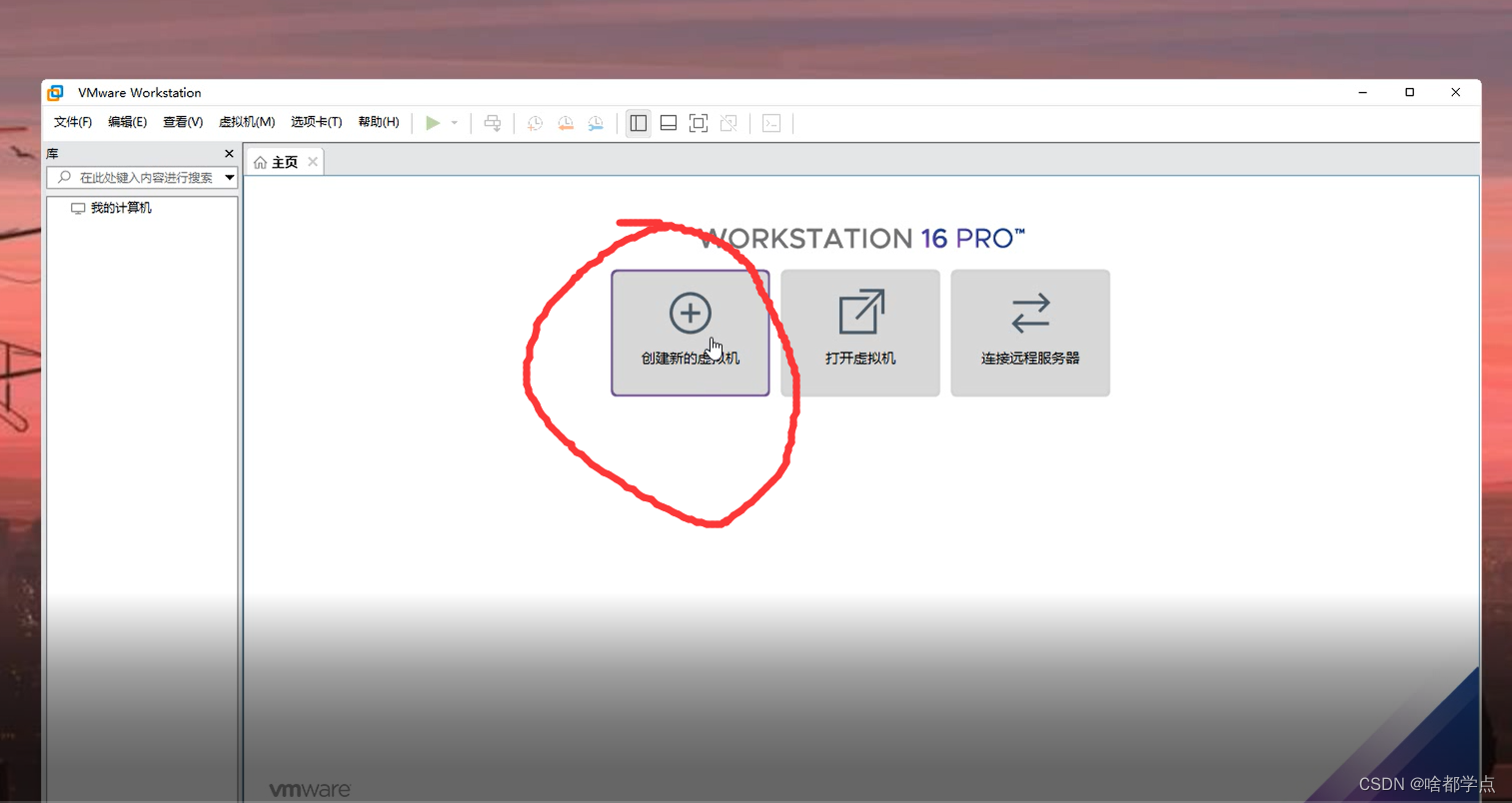
Task: Maximize the VMware Workstation window
Action: pos(1410,92)
